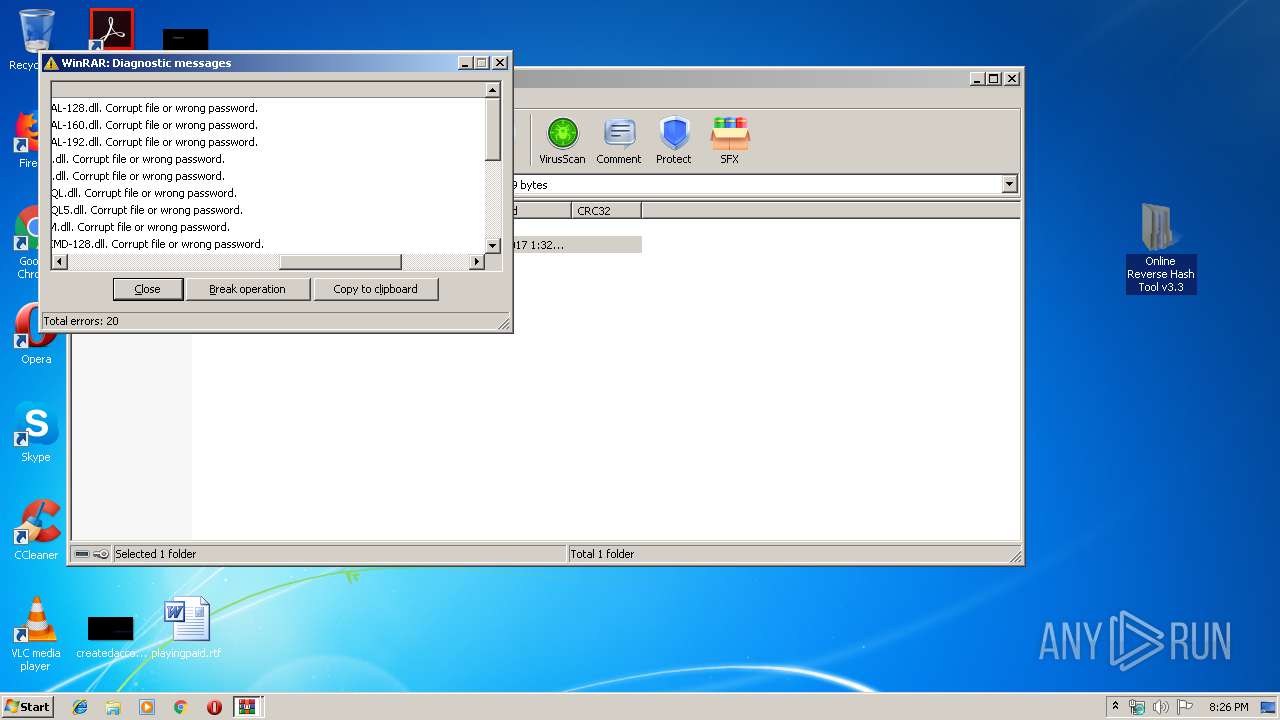The image size is (1280, 720).
Task: Open the Action Center flag icon
Action: point(1184,707)
